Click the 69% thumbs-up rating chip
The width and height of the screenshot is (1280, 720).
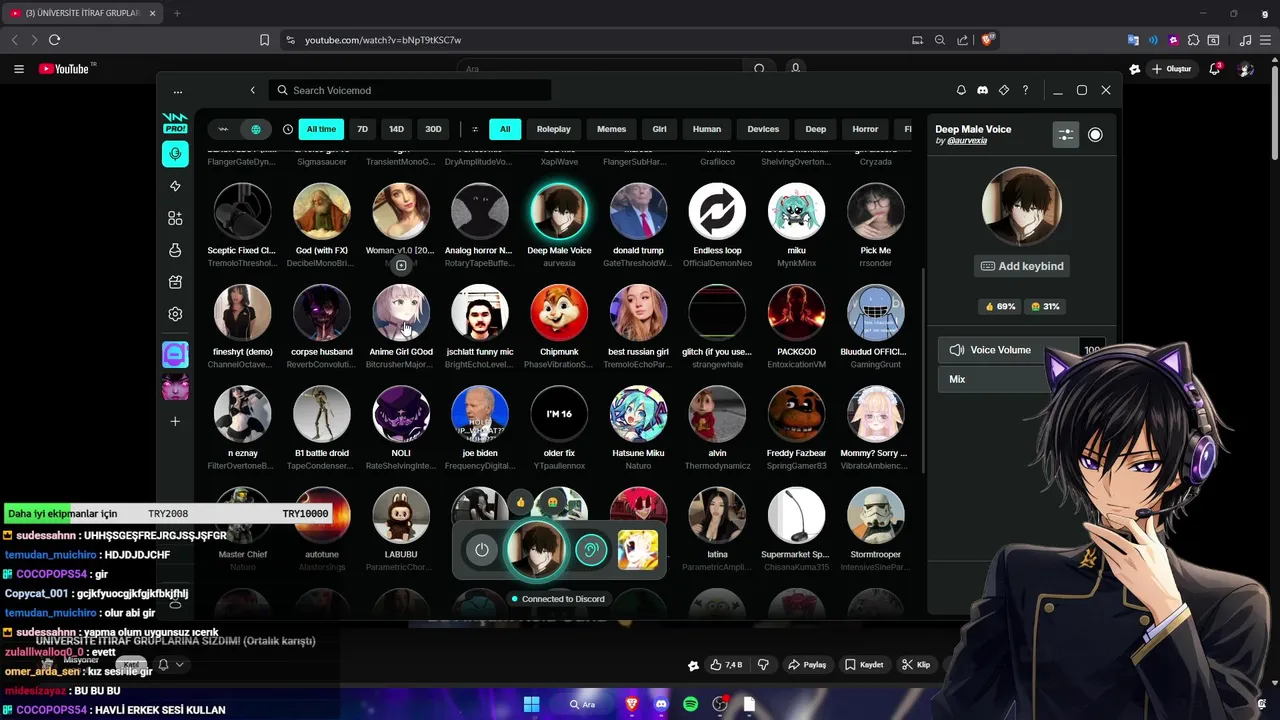pos(1000,307)
